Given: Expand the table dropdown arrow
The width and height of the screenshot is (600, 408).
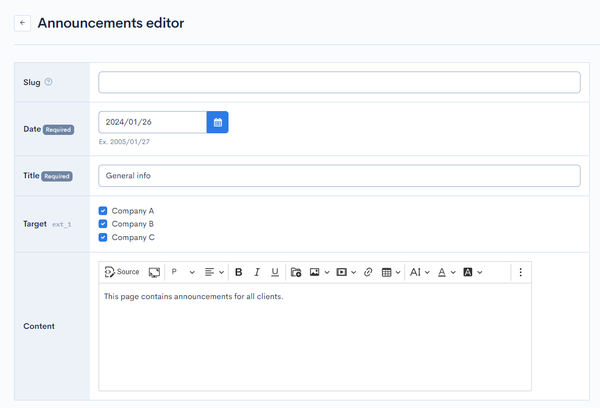Looking at the screenshot, I should 398,272.
